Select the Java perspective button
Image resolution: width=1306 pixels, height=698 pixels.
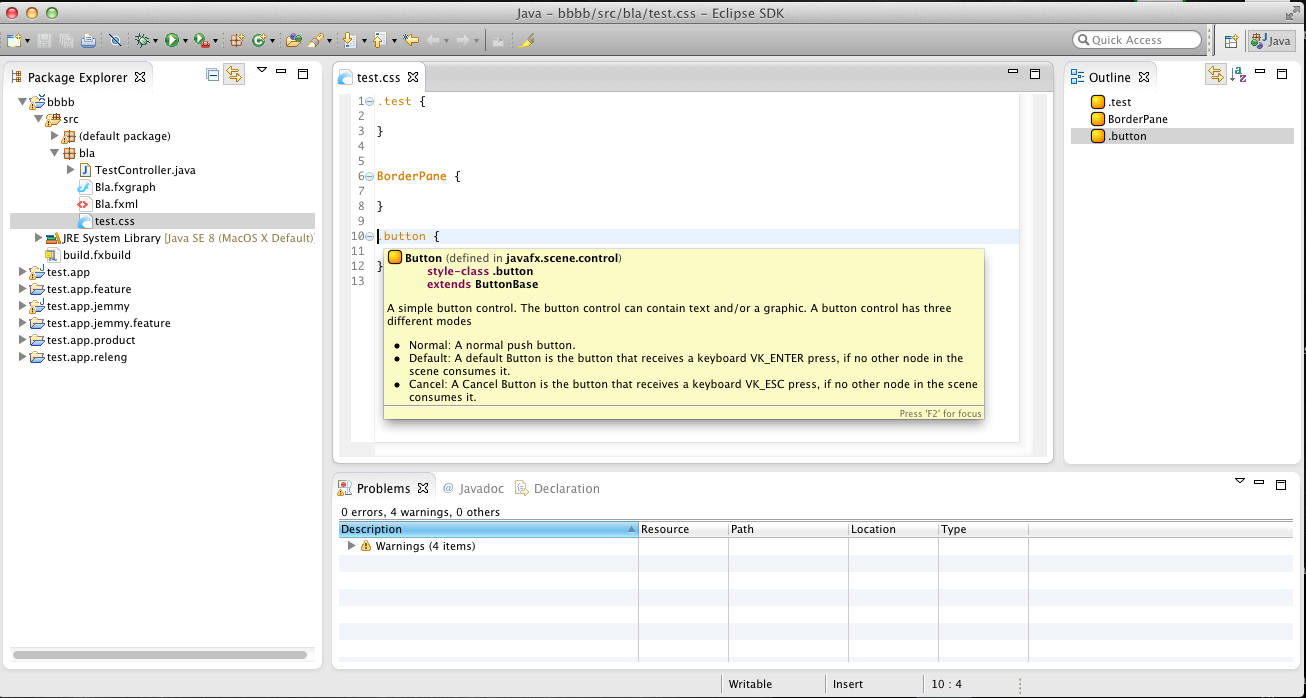pos(1271,41)
